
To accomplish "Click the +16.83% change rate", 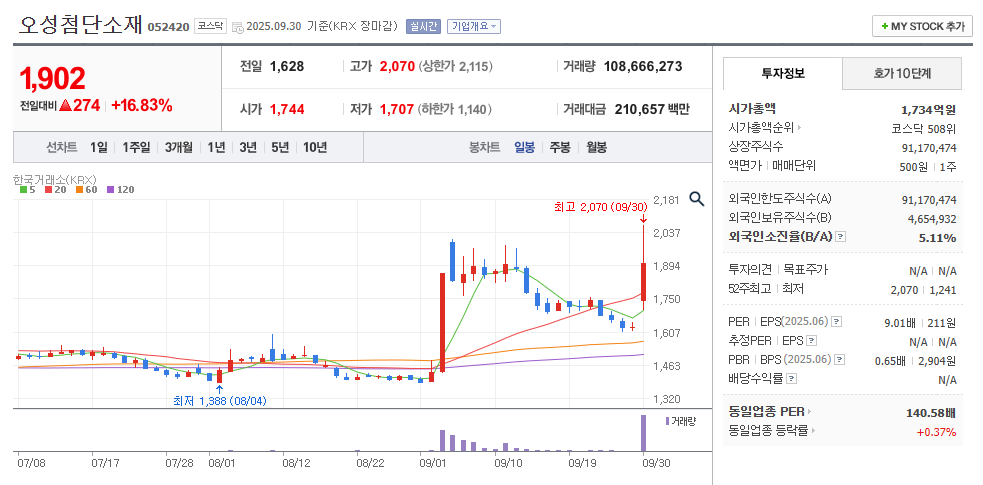I will coord(142,106).
